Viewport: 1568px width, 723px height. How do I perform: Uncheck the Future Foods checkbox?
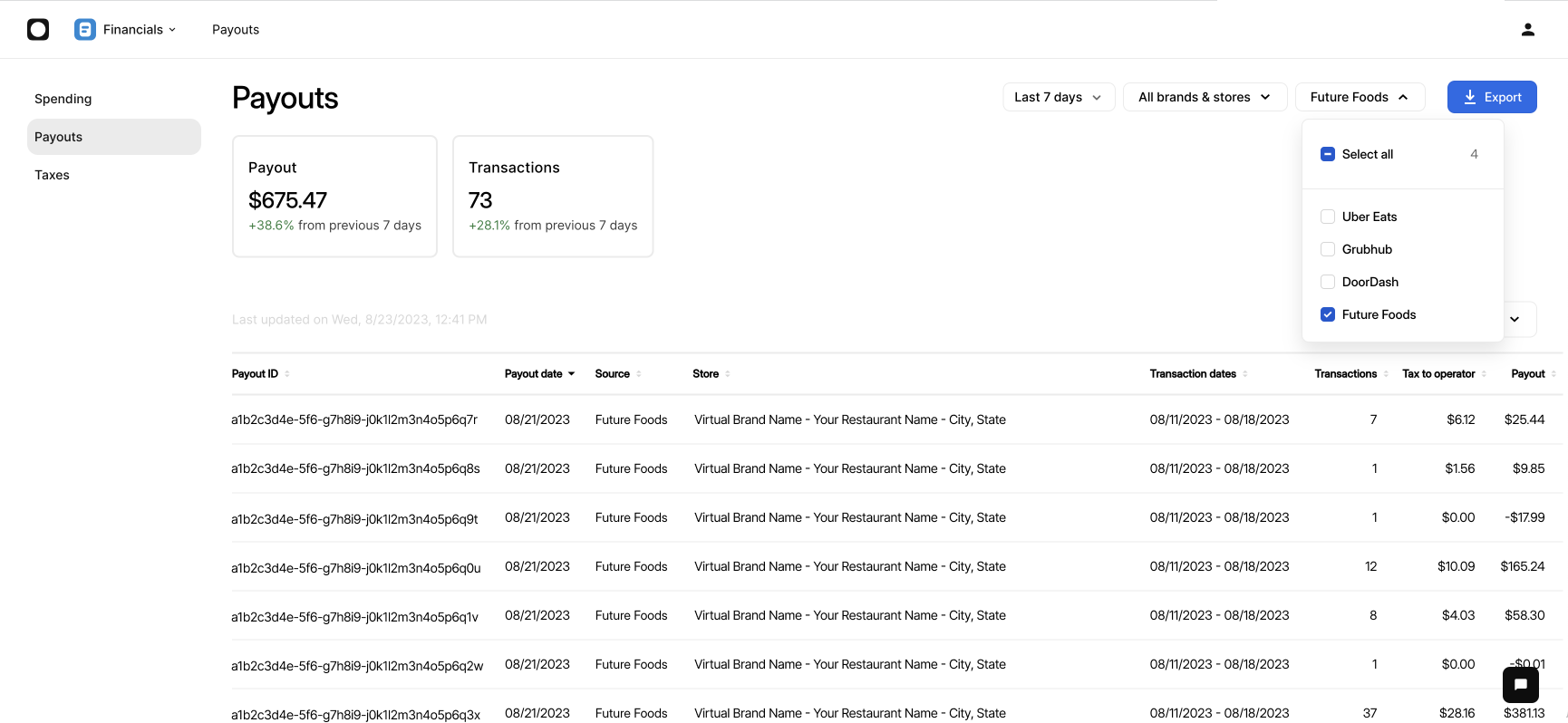pyautogui.click(x=1328, y=314)
